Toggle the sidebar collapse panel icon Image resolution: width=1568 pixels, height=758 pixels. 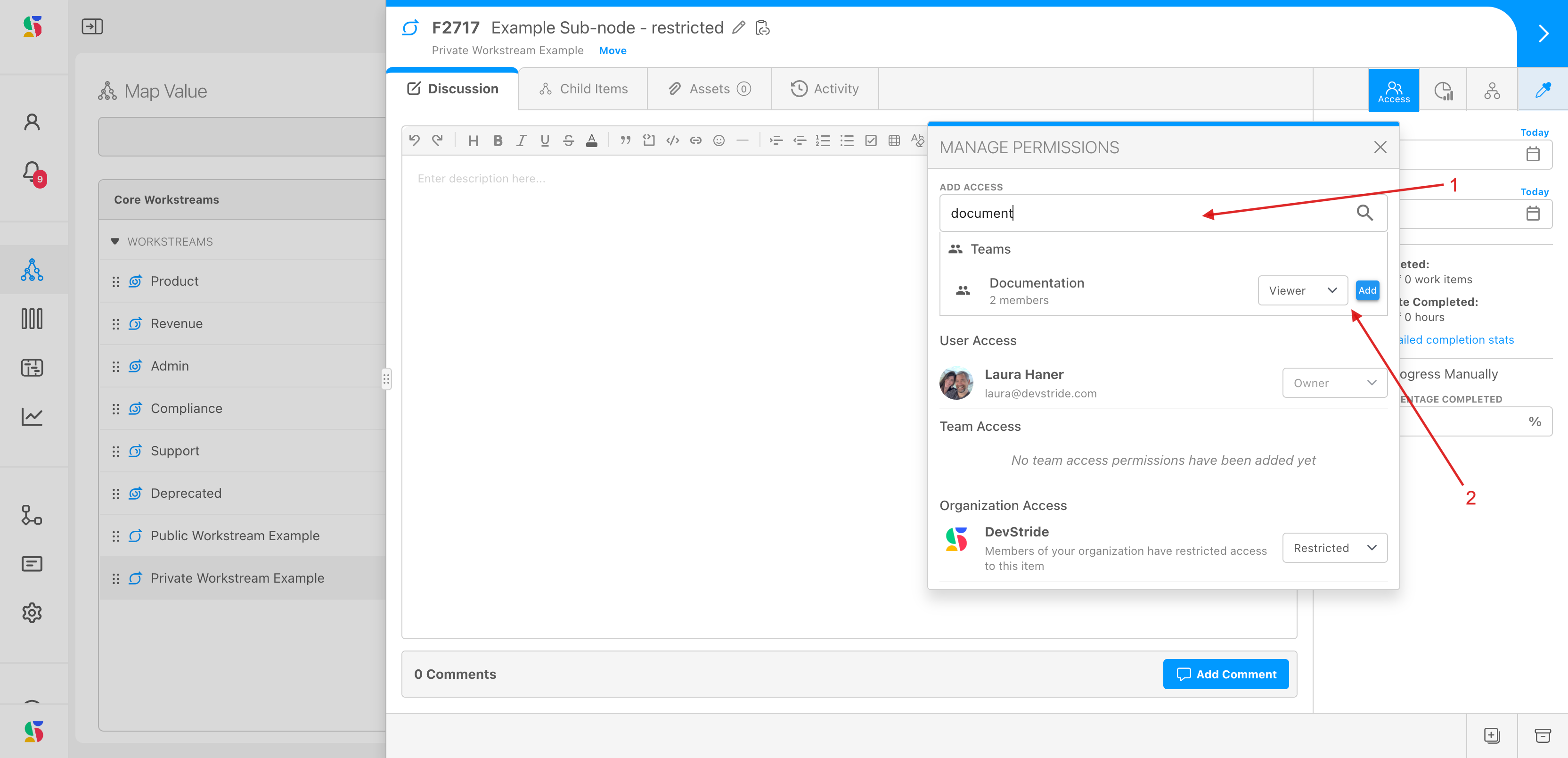(x=92, y=26)
